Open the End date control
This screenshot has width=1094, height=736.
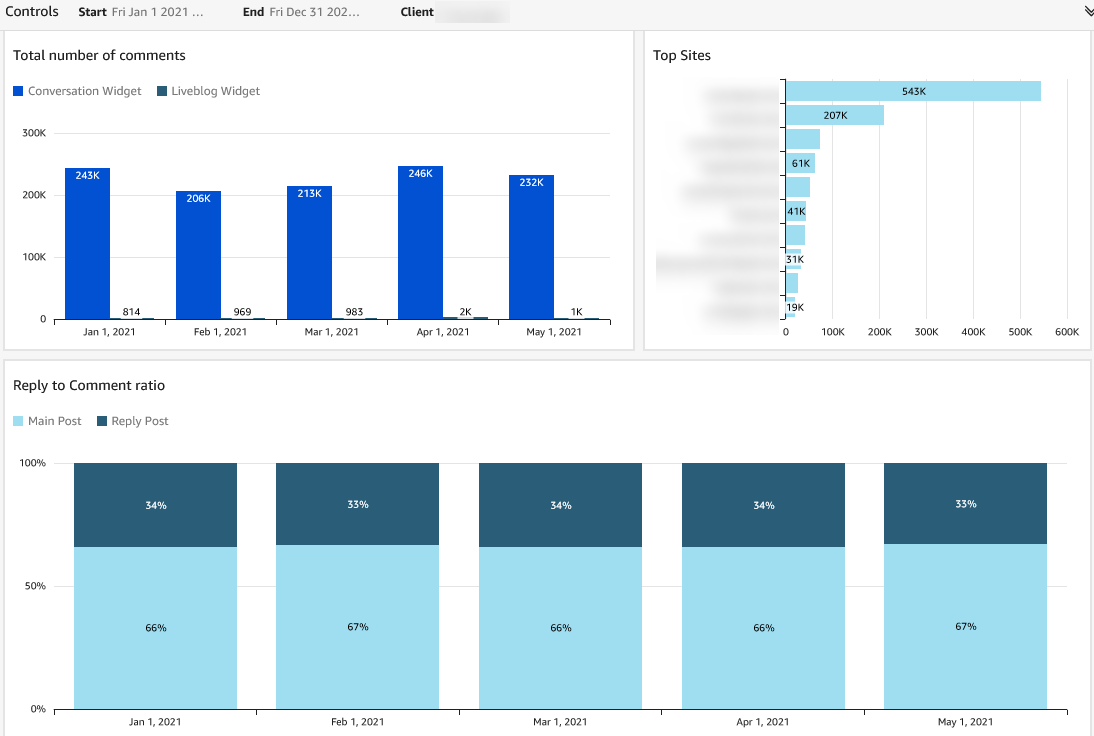301,12
